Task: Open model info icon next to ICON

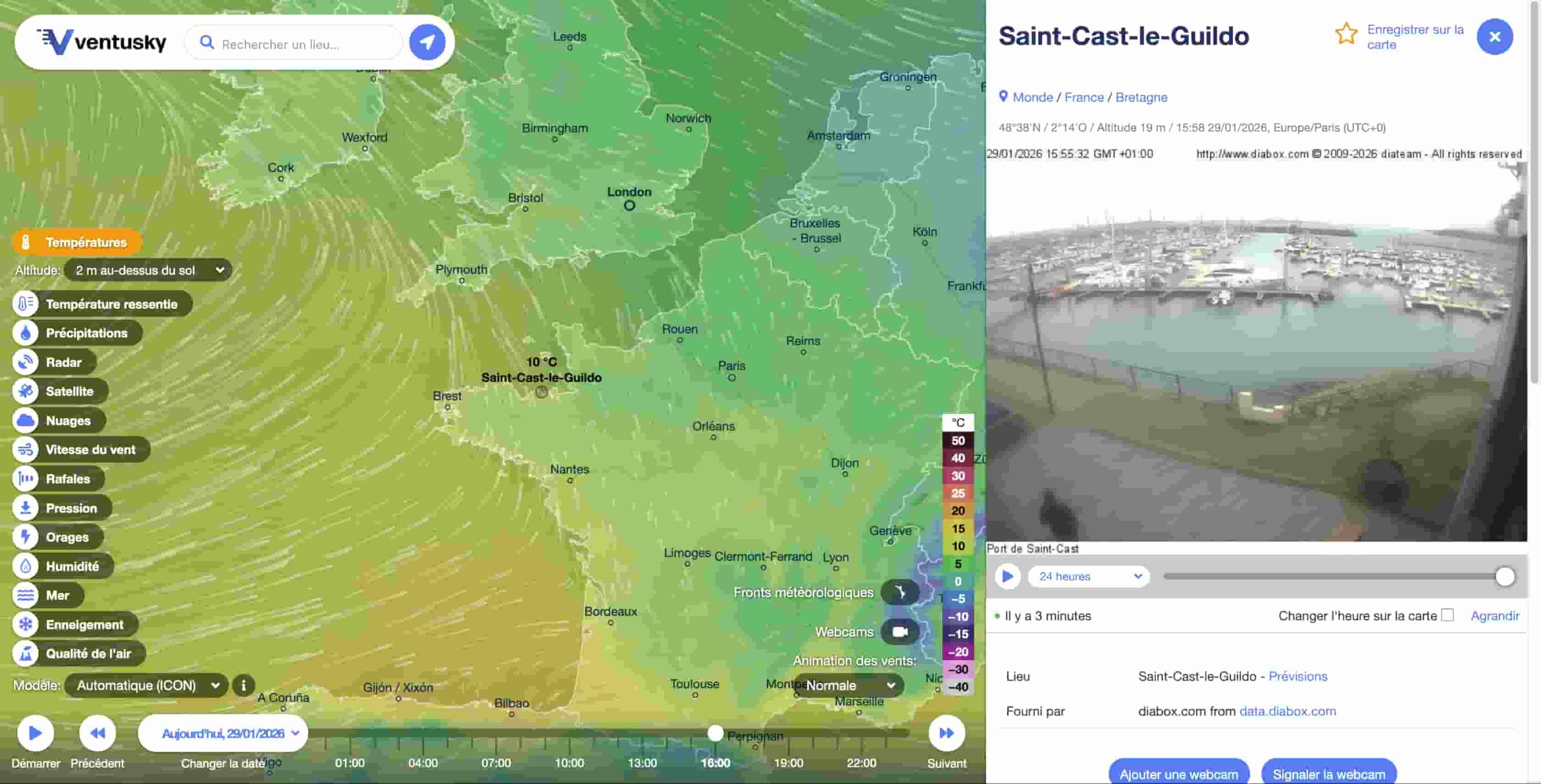Action: 243,685
